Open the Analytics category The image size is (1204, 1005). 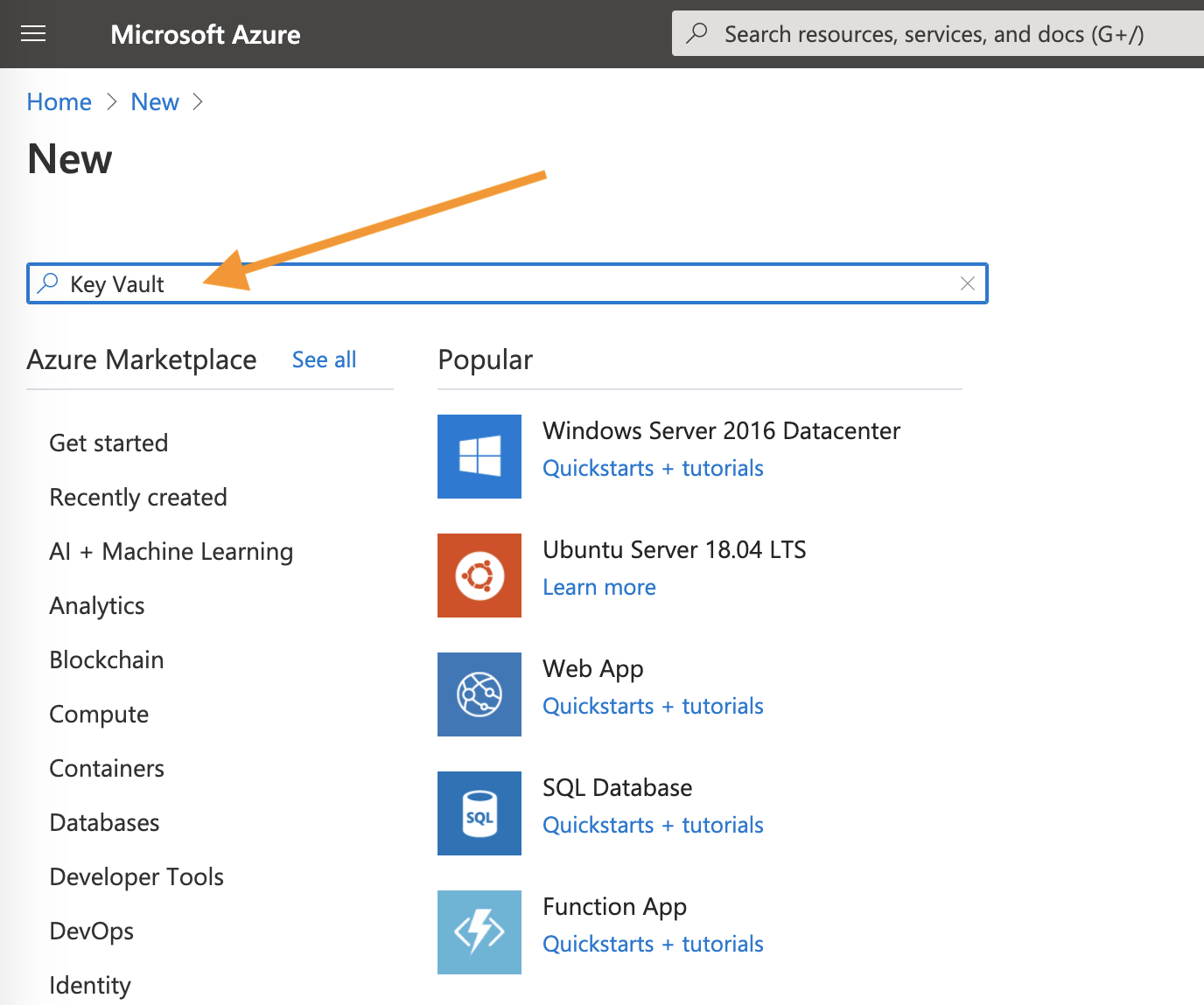pyautogui.click(x=97, y=605)
